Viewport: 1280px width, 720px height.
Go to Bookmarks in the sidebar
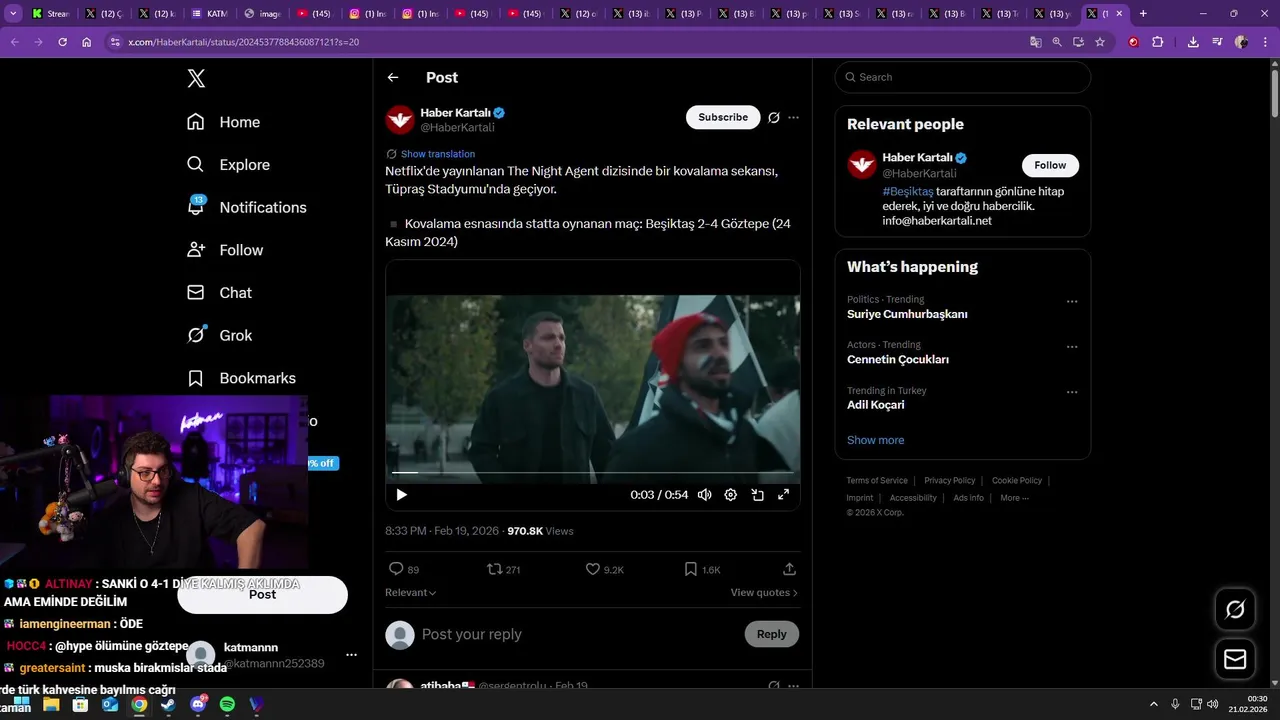[242, 378]
